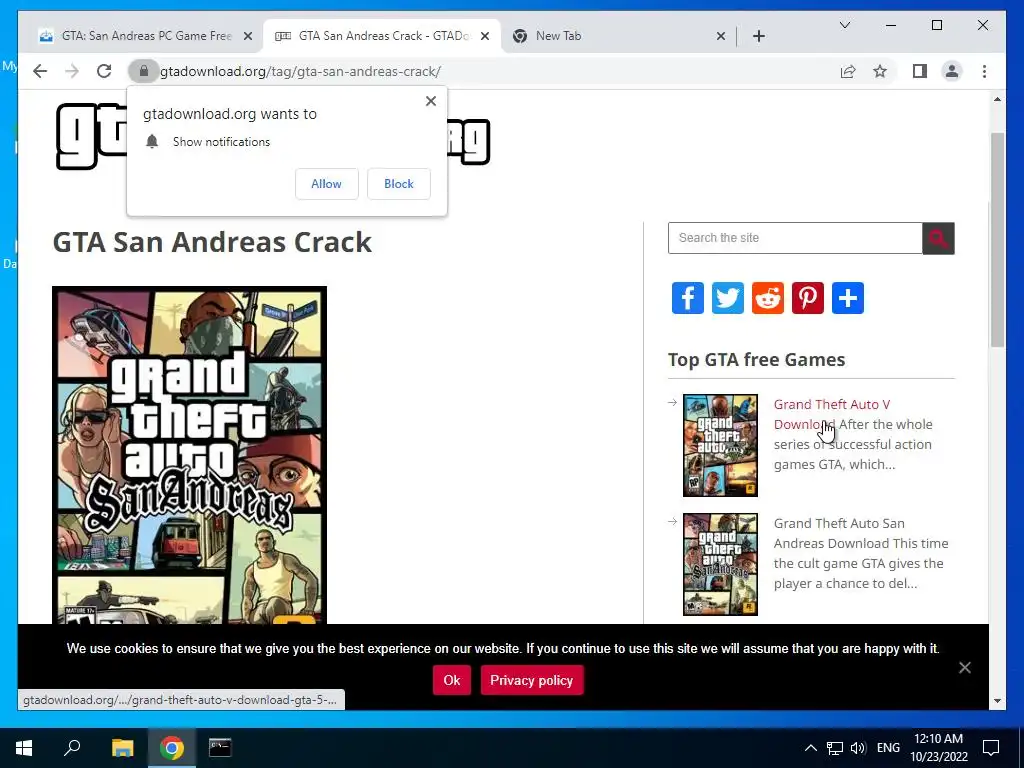The image size is (1024, 768).
Task: Click the scrollbar down arrow
Action: [x=997, y=701]
